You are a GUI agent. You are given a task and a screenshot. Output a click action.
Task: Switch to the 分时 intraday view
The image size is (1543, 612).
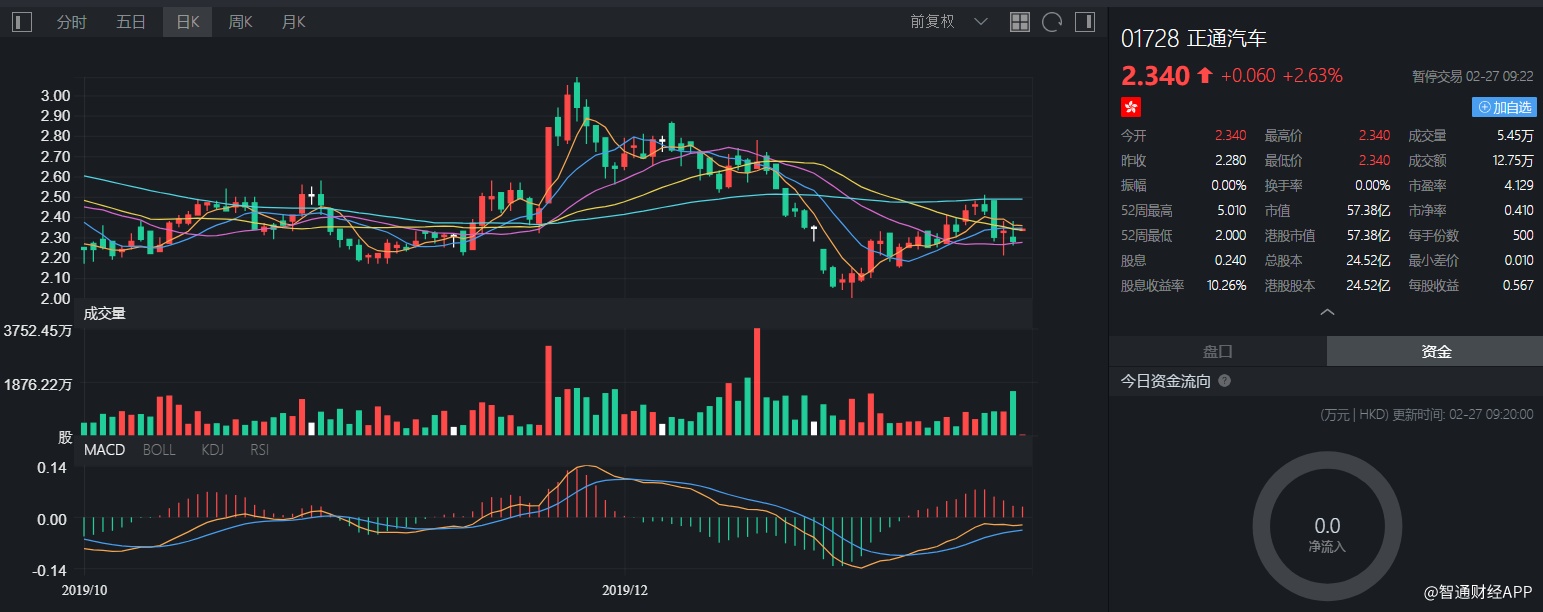click(x=71, y=22)
